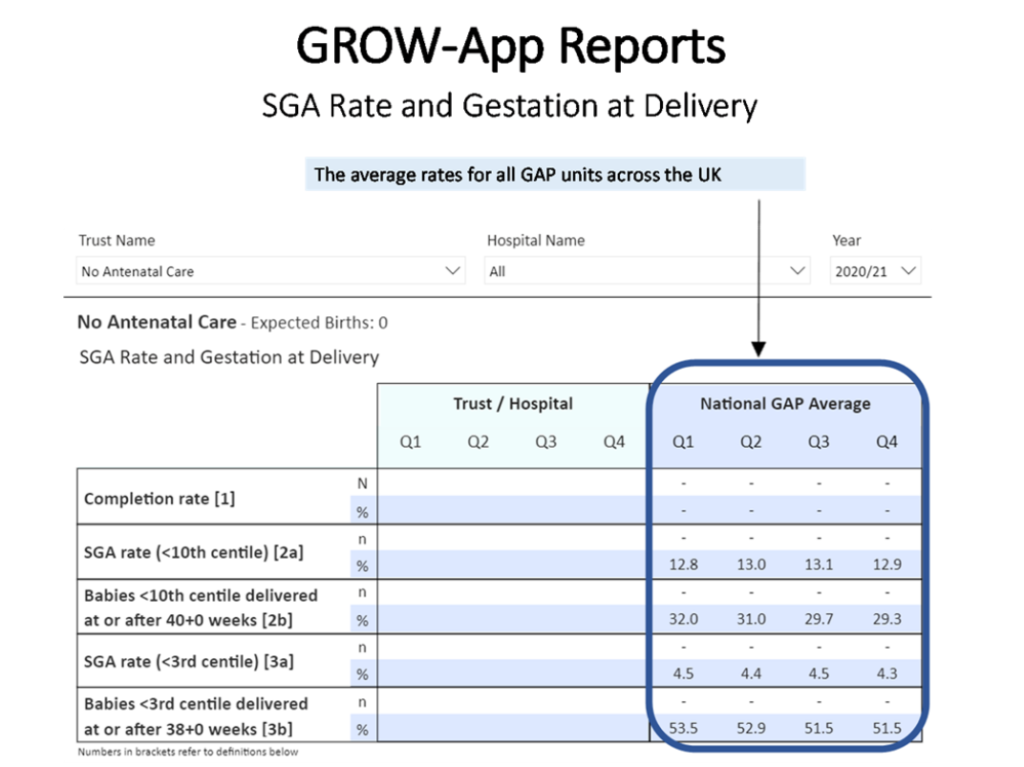Open the Trust Name dropdown
The height and width of the screenshot is (767, 1024).
click(270, 271)
